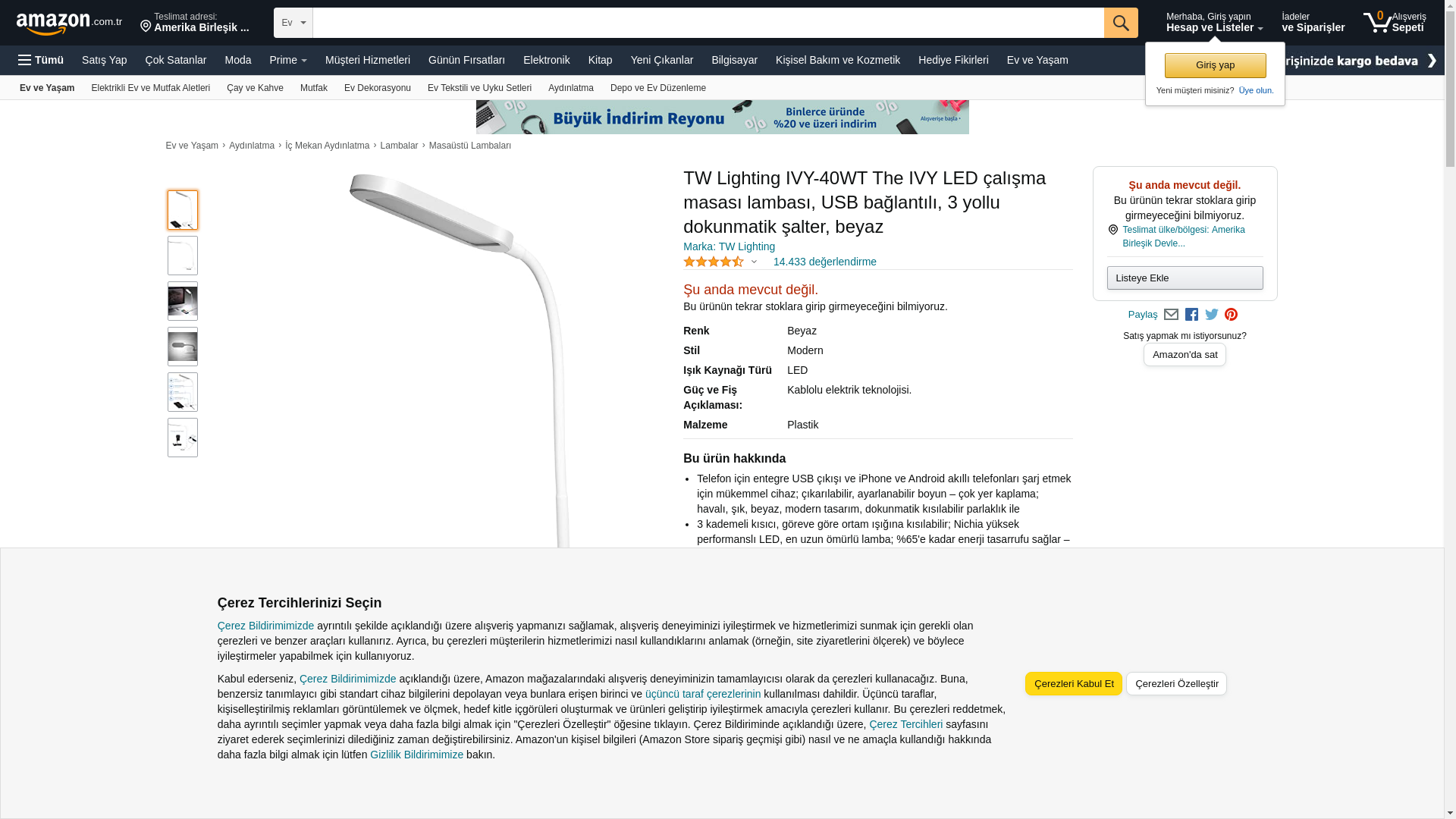Click the Çerezleri Kabul Et button
Screen dimensions: 1456x819
1074,683
